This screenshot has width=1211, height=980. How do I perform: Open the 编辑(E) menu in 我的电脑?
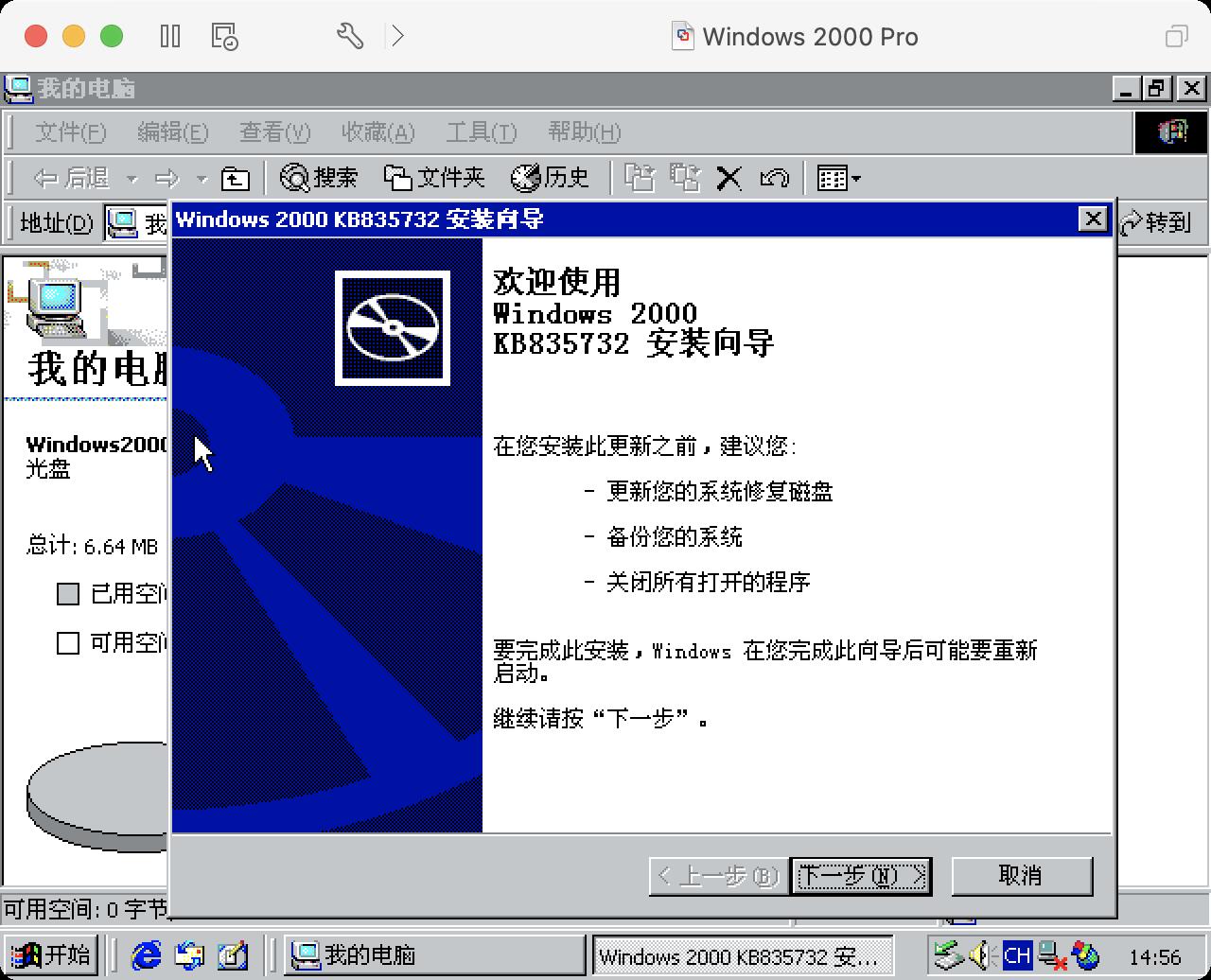(172, 132)
